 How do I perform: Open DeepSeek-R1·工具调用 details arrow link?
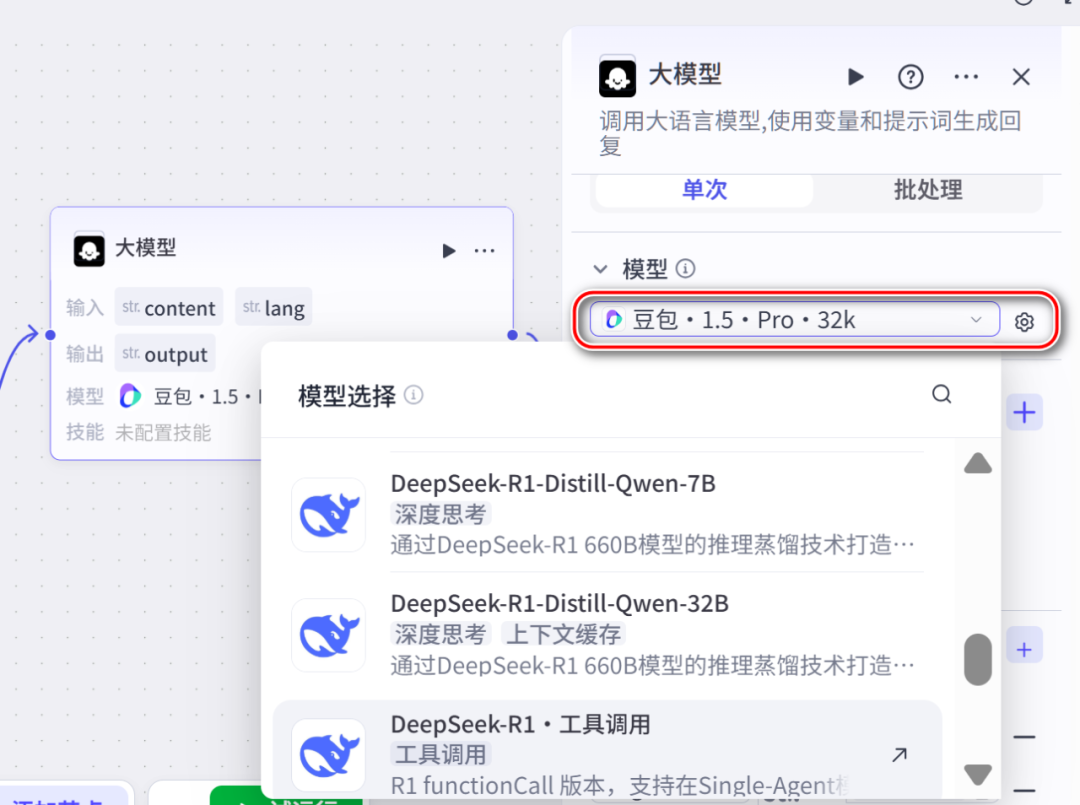[x=899, y=755]
